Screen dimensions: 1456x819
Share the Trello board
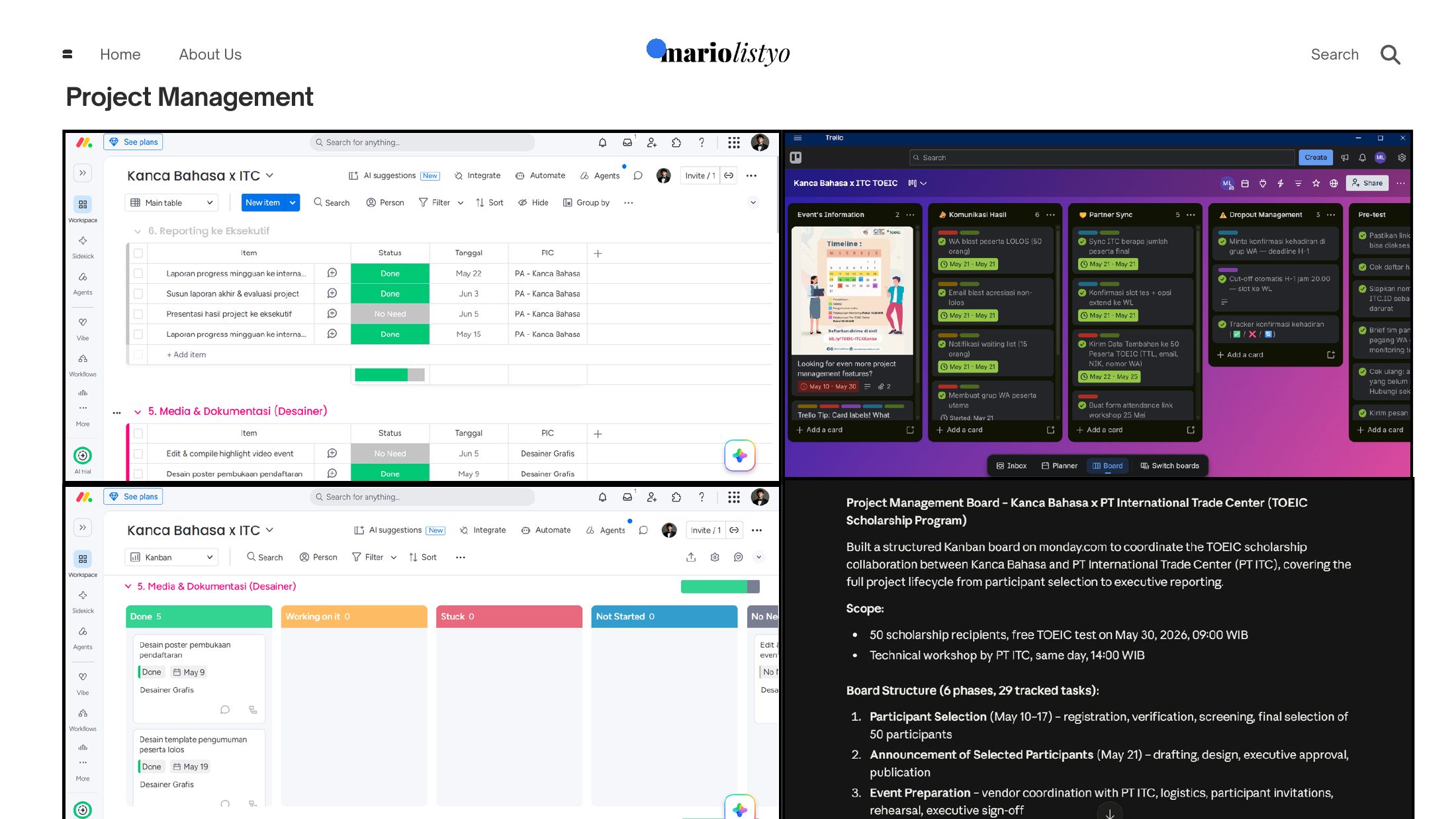point(1367,183)
